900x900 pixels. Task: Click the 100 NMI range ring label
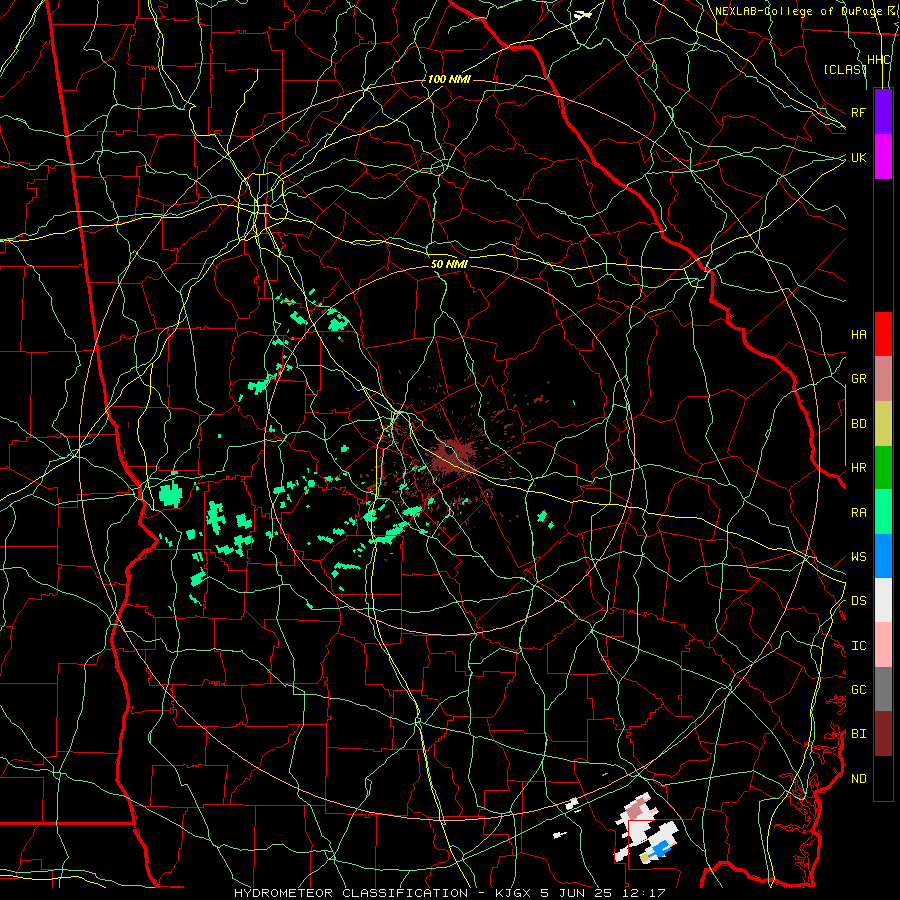click(449, 79)
